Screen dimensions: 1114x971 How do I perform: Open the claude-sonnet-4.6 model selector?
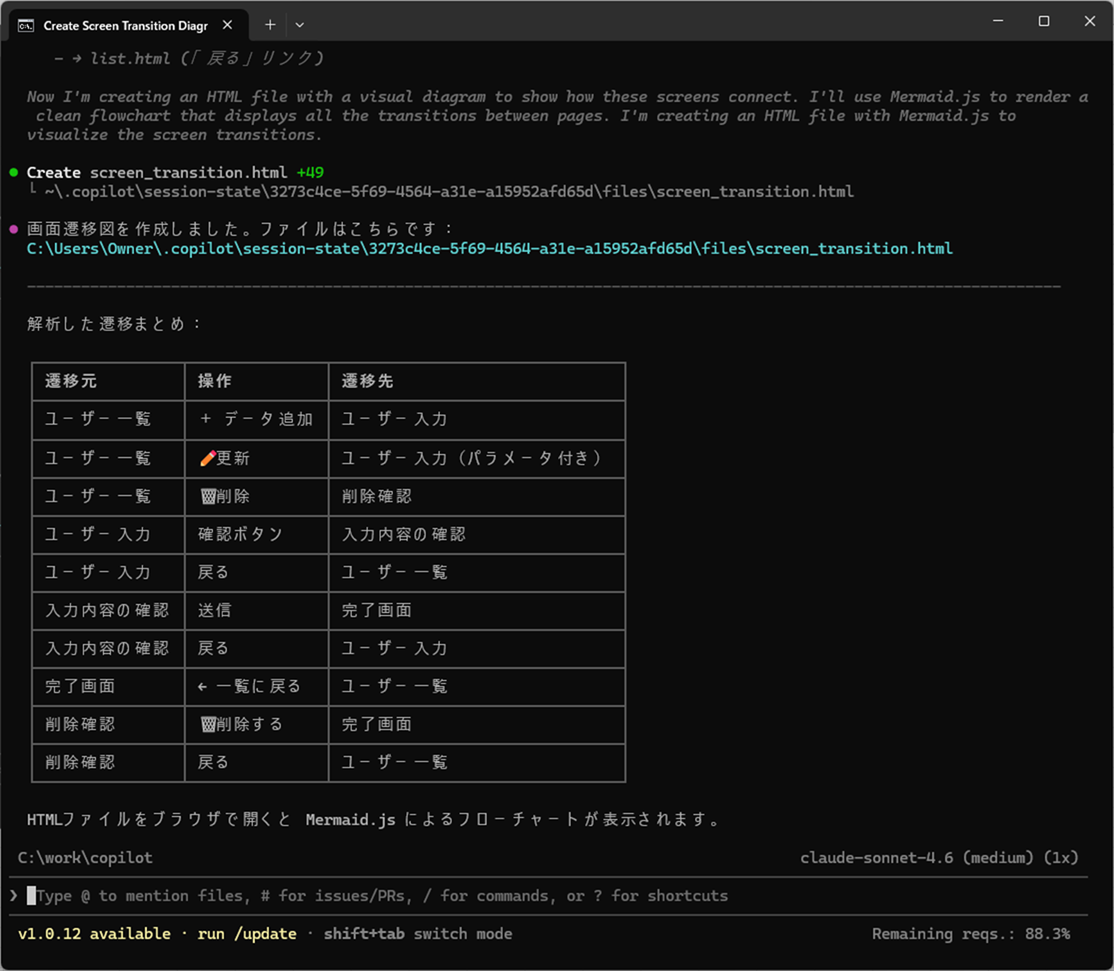pos(938,857)
